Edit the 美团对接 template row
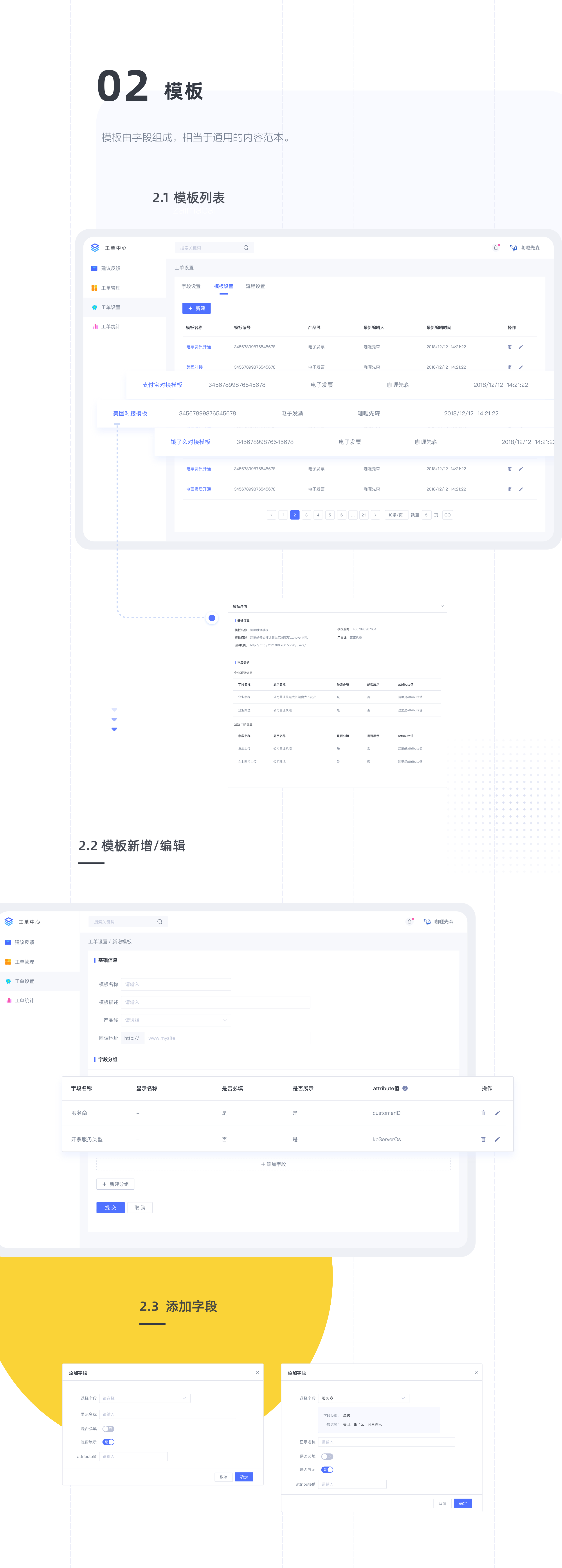562x1568 pixels. (521, 367)
